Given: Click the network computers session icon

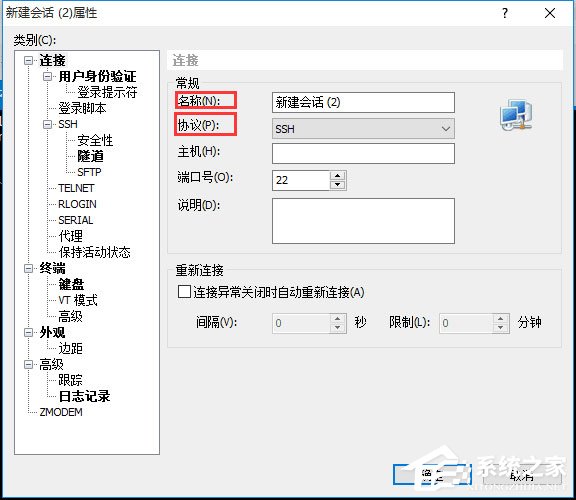Looking at the screenshot, I should [516, 115].
